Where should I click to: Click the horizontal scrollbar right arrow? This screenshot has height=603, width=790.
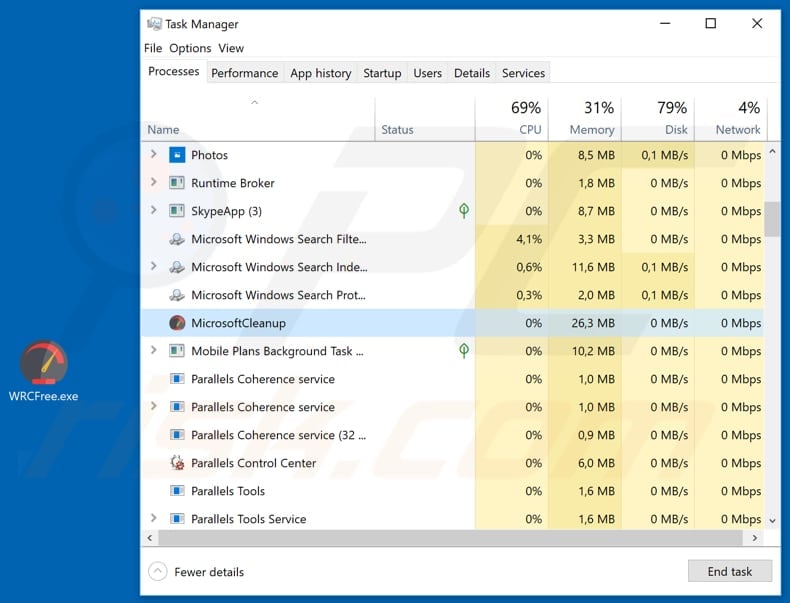tap(754, 538)
